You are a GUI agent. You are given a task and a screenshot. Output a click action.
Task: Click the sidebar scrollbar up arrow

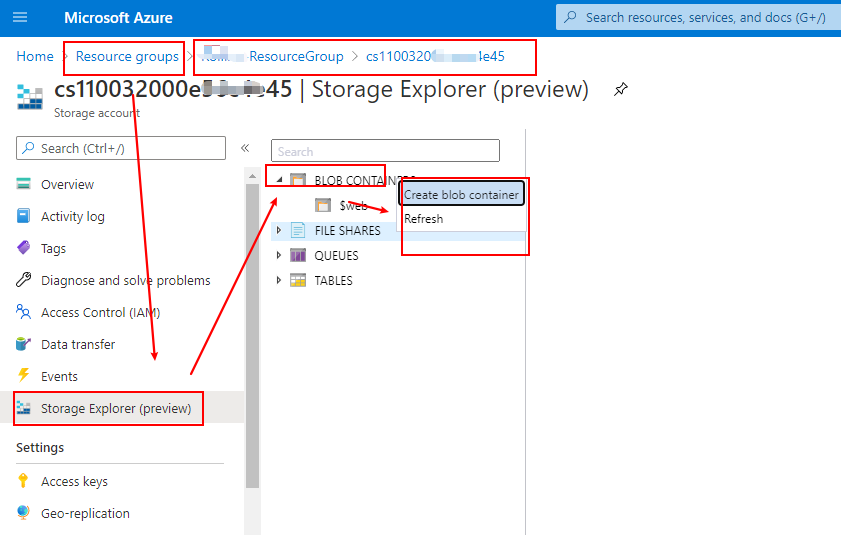[253, 176]
